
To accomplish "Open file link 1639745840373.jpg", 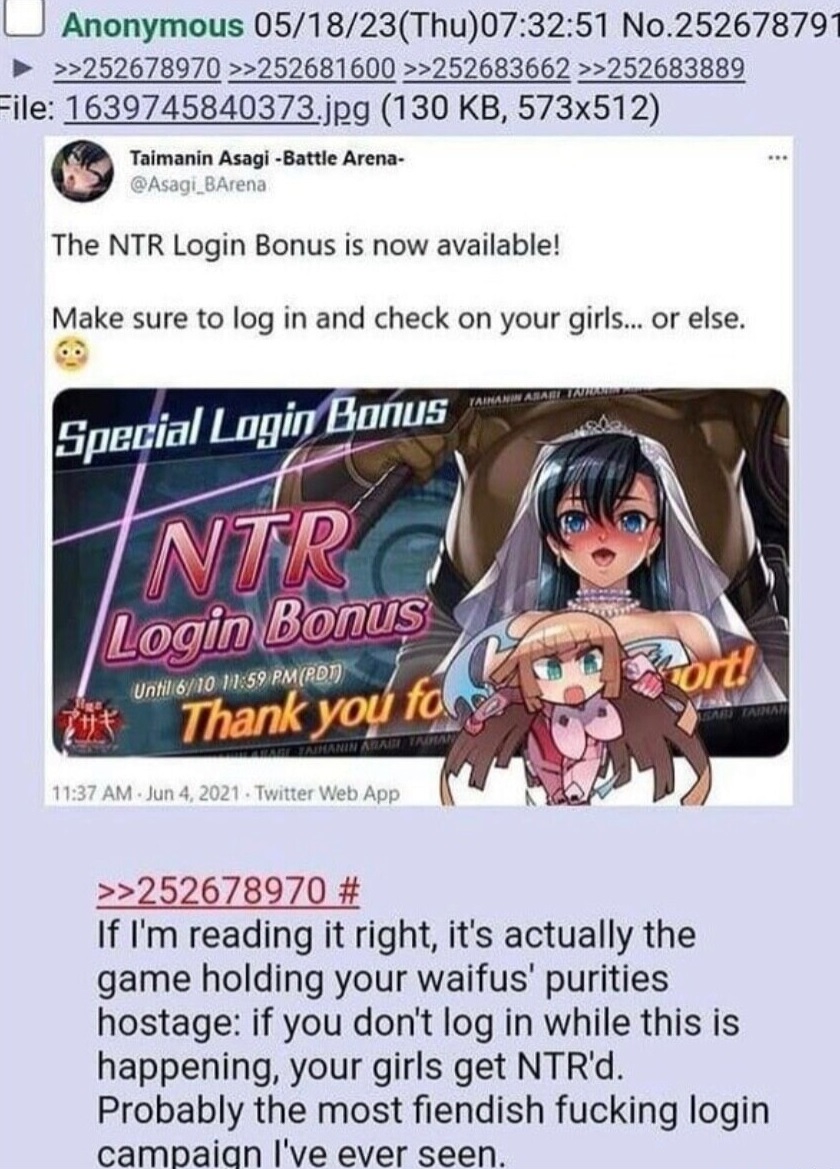I will coord(218,110).
